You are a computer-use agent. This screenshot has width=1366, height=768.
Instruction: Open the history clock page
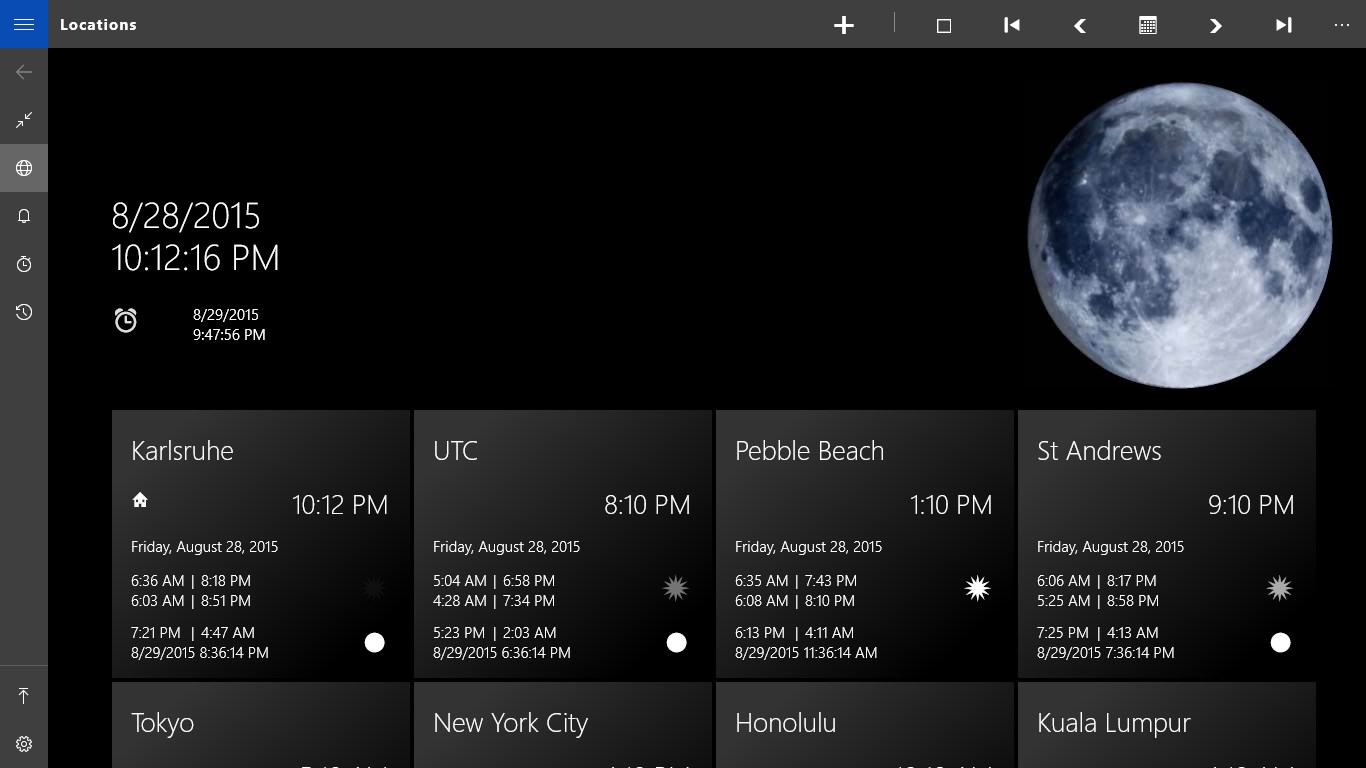point(24,312)
